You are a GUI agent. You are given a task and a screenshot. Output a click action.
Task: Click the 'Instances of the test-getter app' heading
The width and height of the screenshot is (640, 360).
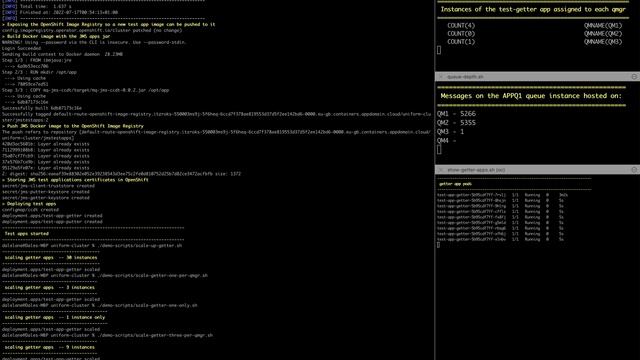(533, 9)
